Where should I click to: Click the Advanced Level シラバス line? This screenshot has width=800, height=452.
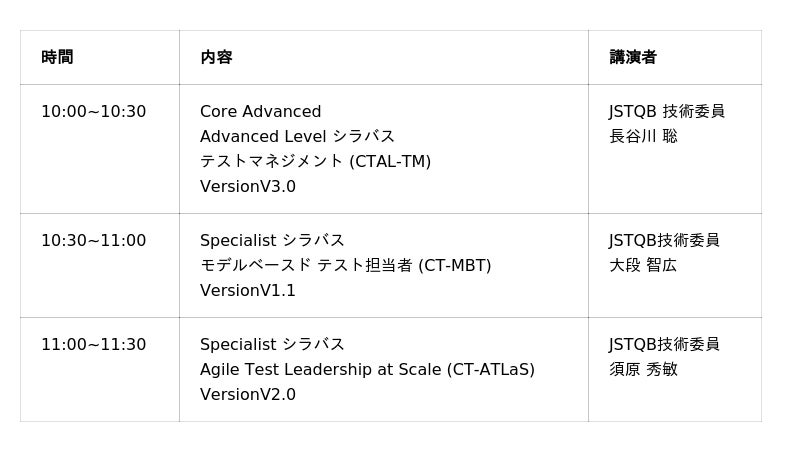(297, 137)
